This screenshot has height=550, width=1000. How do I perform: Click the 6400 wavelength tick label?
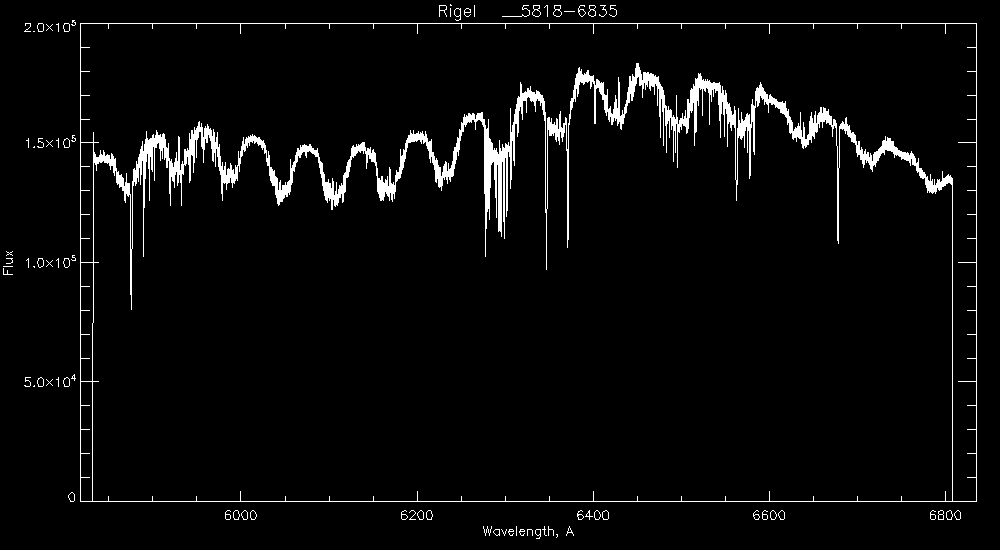click(593, 515)
